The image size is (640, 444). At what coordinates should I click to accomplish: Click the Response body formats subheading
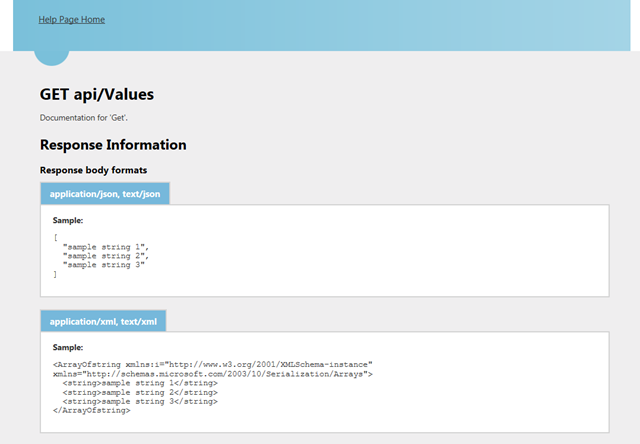click(93, 170)
